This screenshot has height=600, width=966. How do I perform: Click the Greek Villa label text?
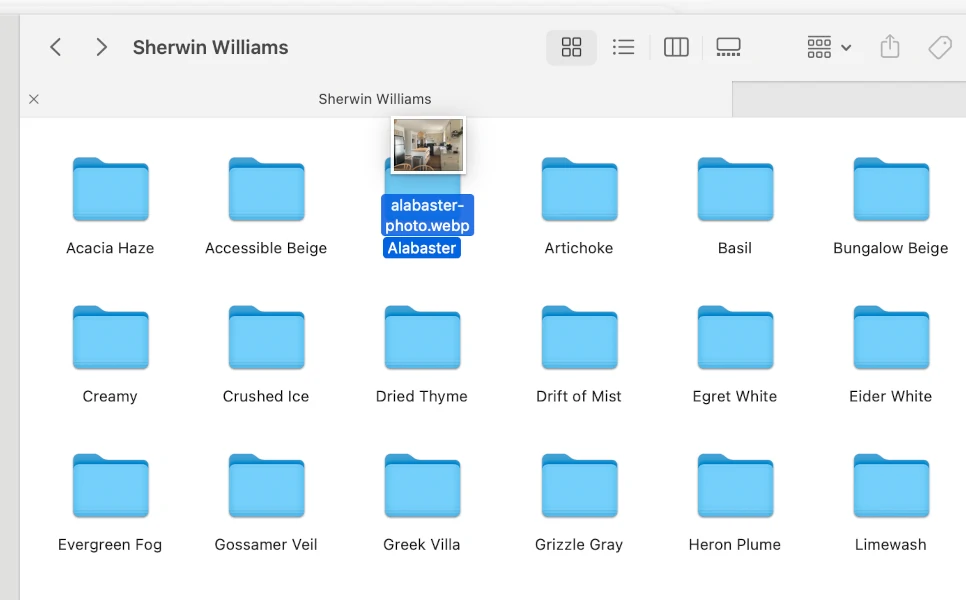(x=422, y=545)
